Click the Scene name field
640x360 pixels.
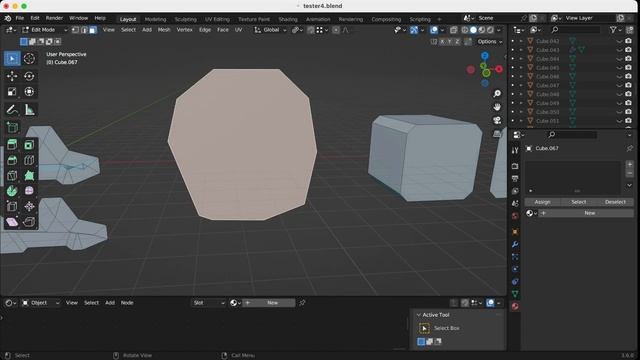click(x=498, y=18)
